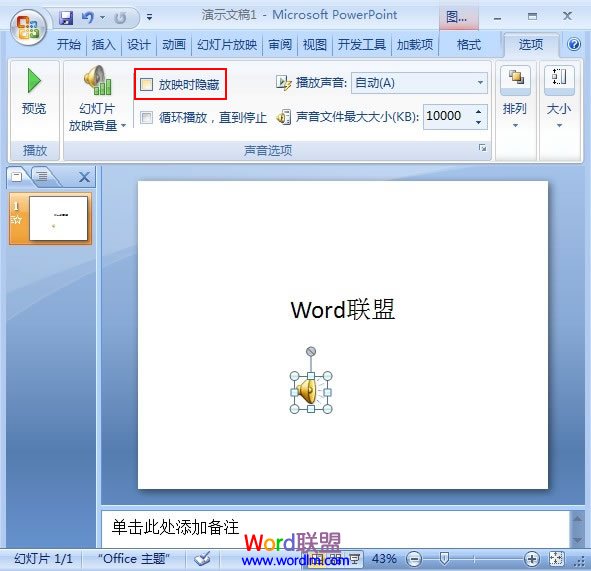Screen dimensions: 591x571
Task: Run the spell check status bar icon
Action: click(202, 559)
